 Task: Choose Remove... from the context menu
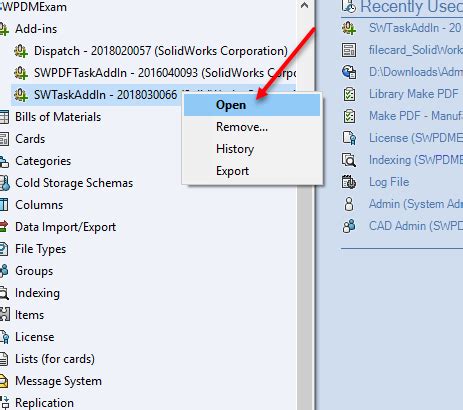(252, 127)
